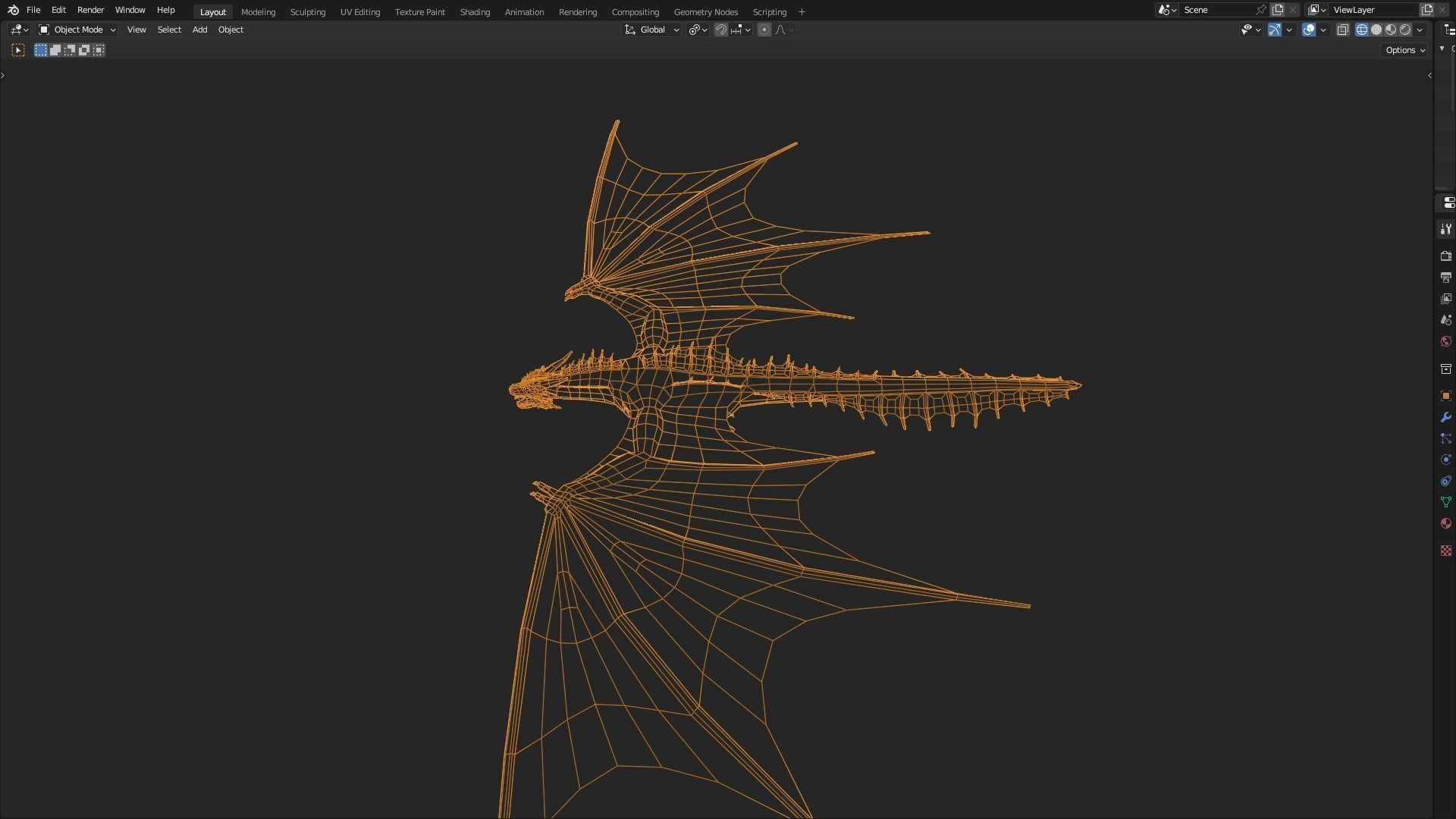
Task: Open the snapping options dropdown
Action: click(741, 30)
